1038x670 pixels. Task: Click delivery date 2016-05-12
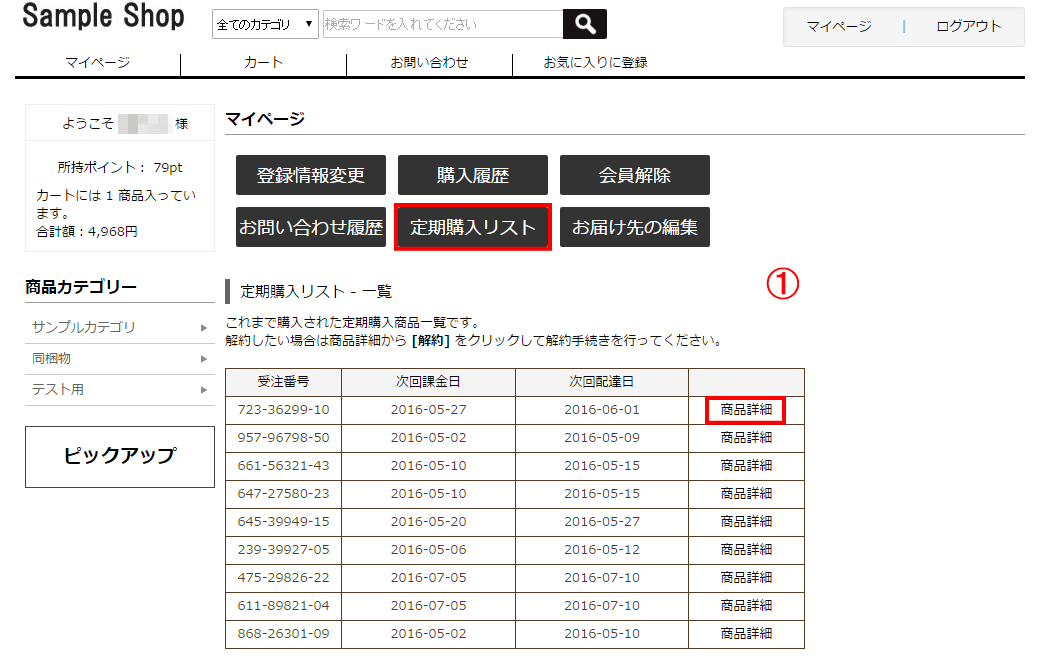click(602, 550)
